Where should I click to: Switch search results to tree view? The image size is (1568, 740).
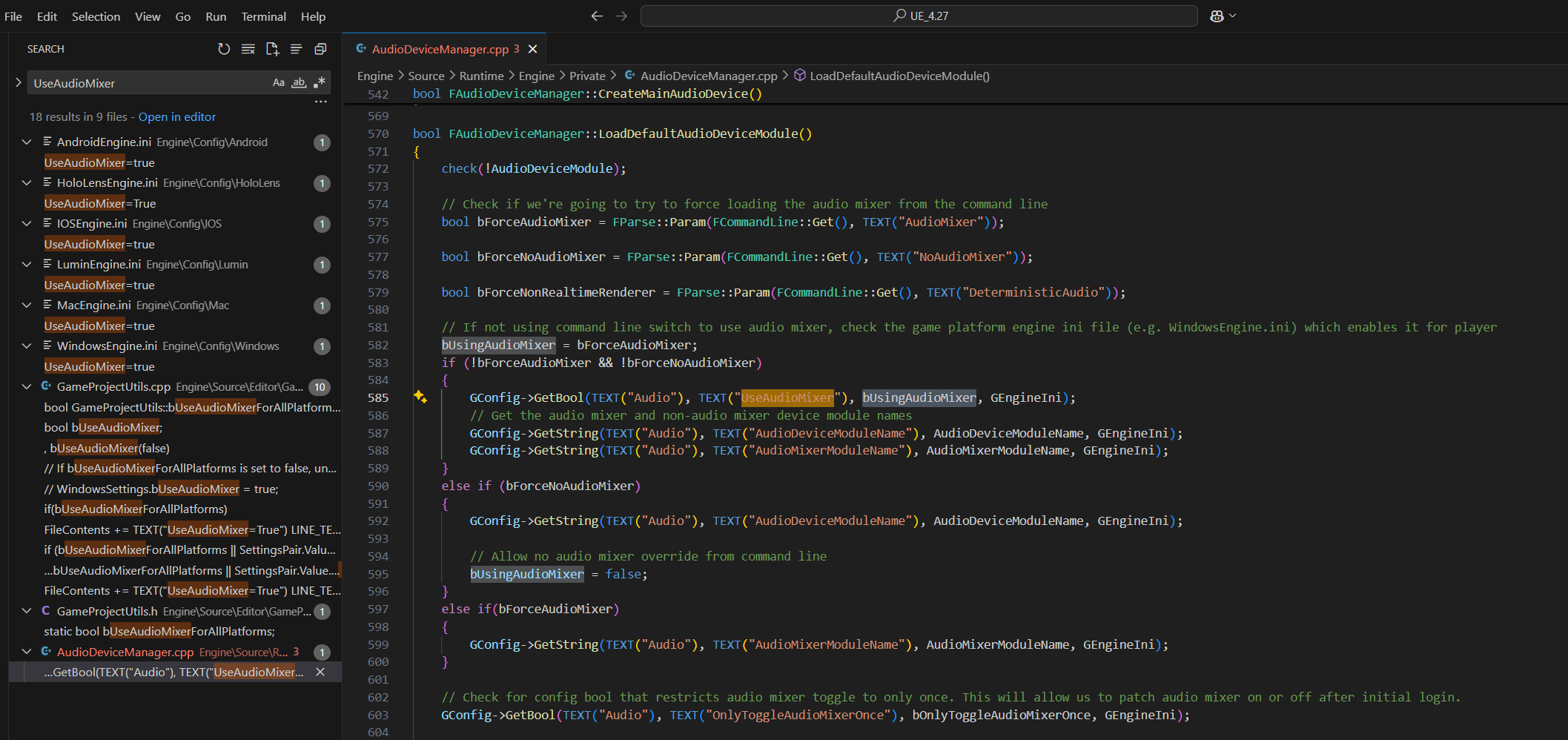[x=297, y=49]
